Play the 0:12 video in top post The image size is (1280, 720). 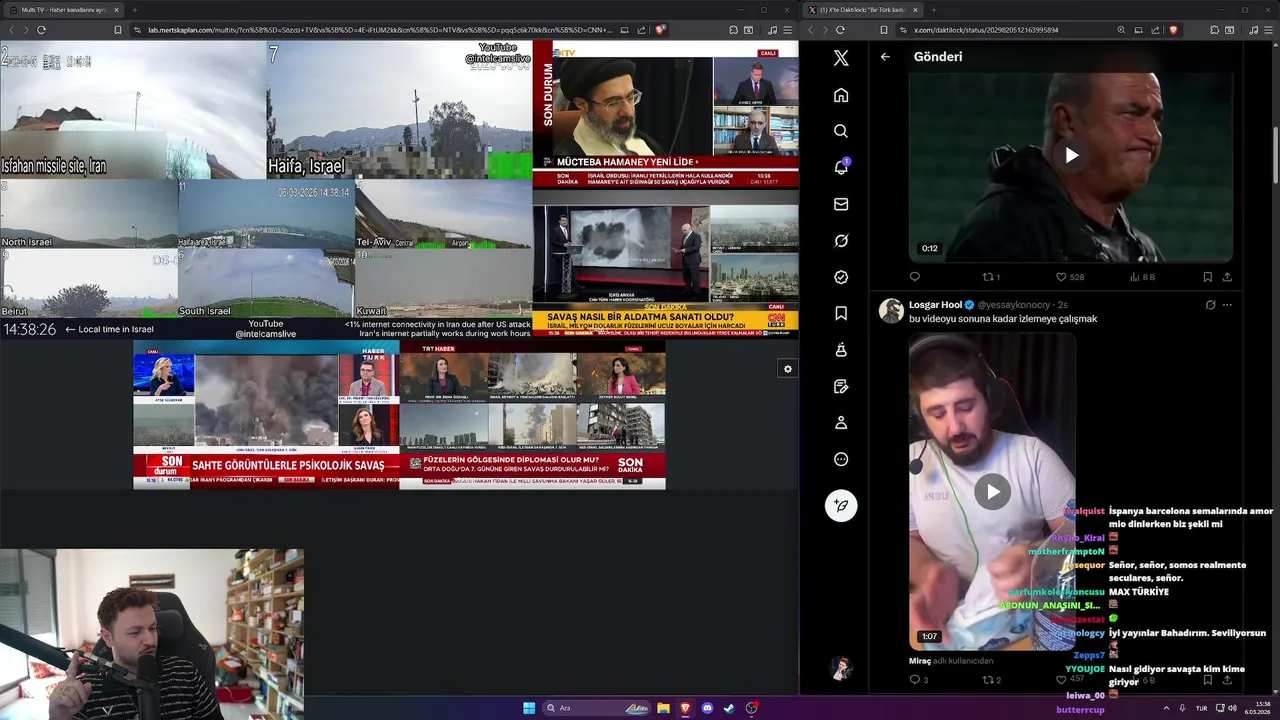click(x=1071, y=155)
